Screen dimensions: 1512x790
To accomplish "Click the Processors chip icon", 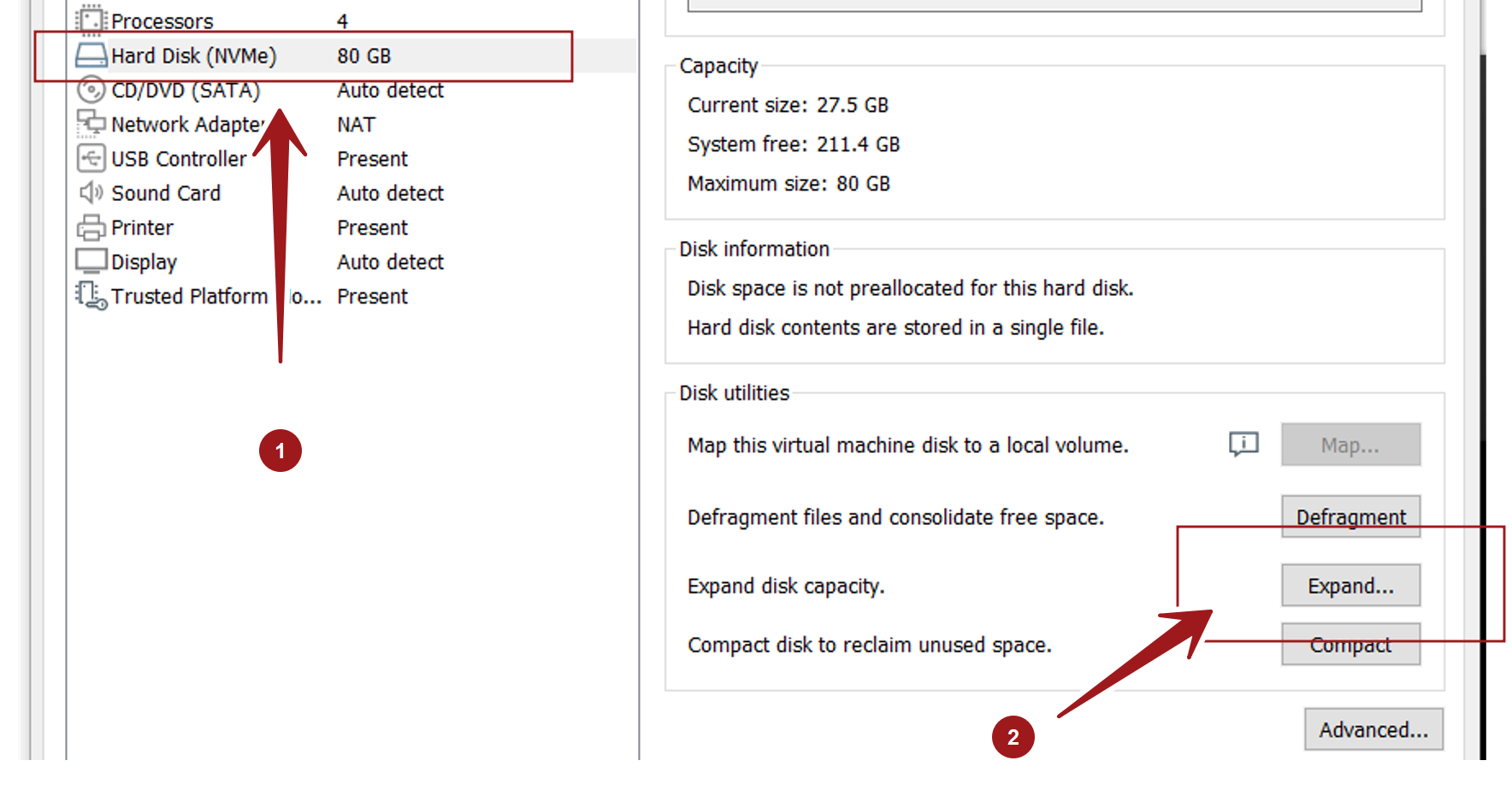I will point(91,20).
